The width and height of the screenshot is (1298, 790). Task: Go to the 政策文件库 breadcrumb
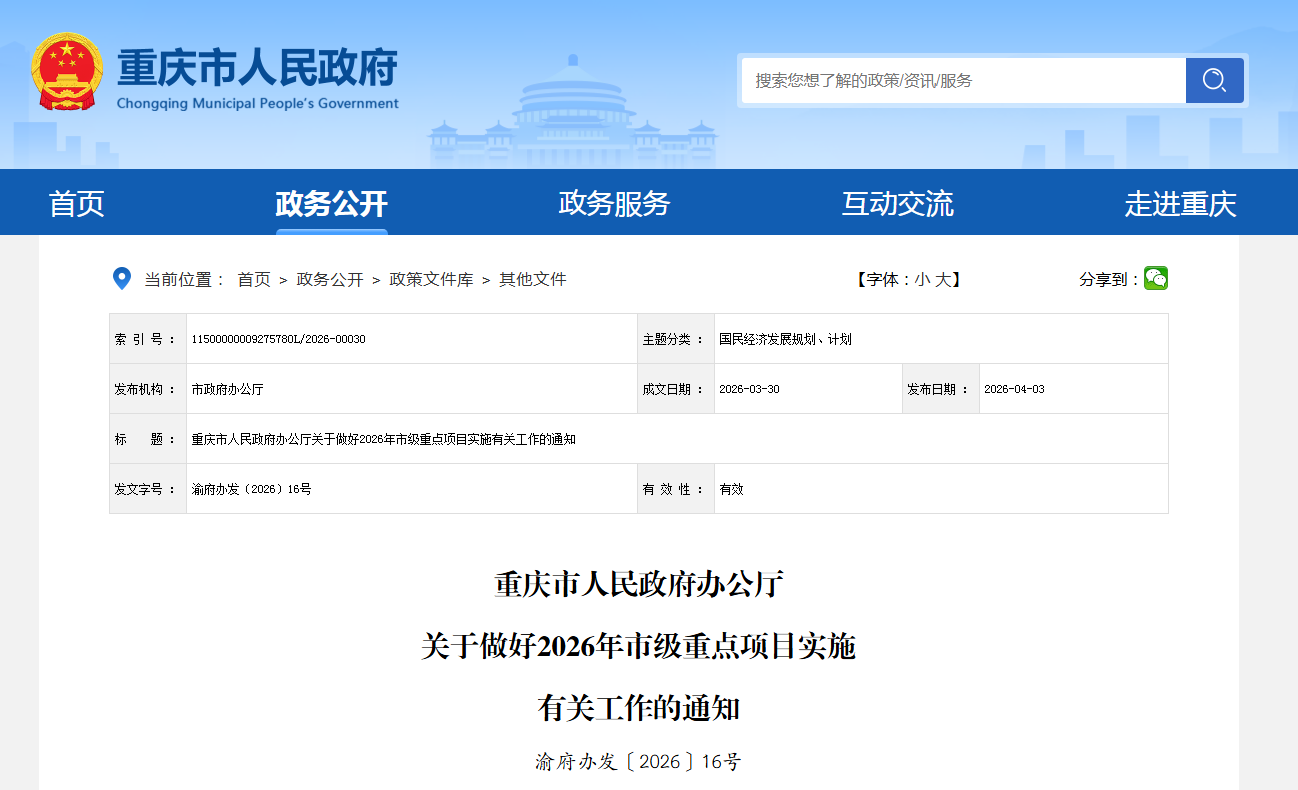point(431,280)
